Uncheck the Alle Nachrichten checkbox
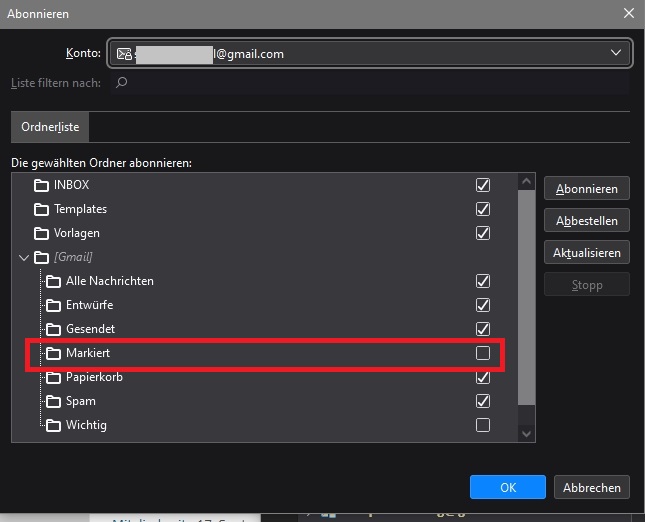 pos(483,281)
